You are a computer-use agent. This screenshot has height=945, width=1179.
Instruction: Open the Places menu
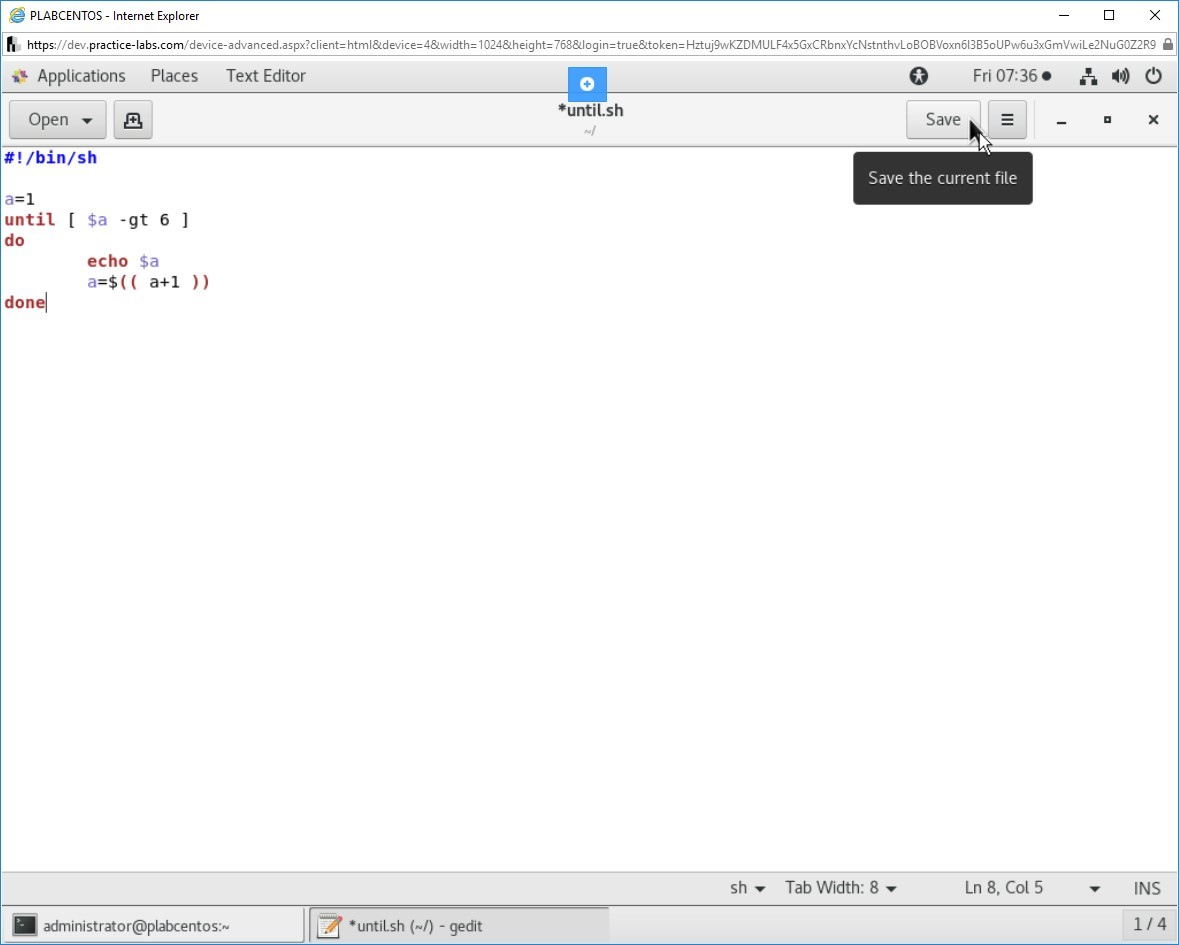click(x=174, y=76)
